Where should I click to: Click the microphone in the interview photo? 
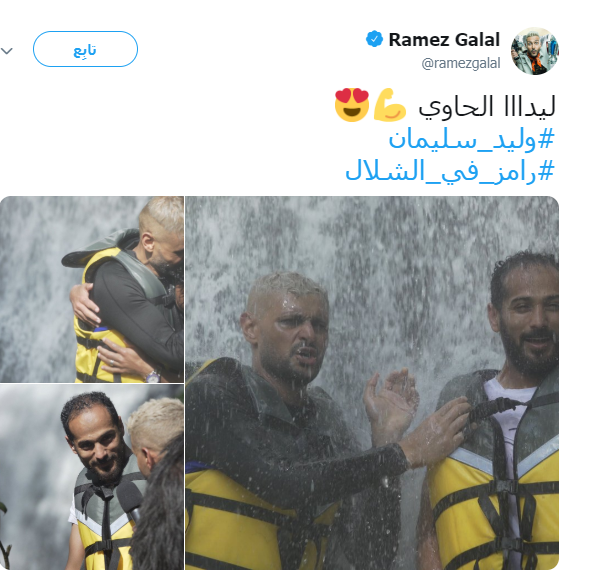(130, 499)
